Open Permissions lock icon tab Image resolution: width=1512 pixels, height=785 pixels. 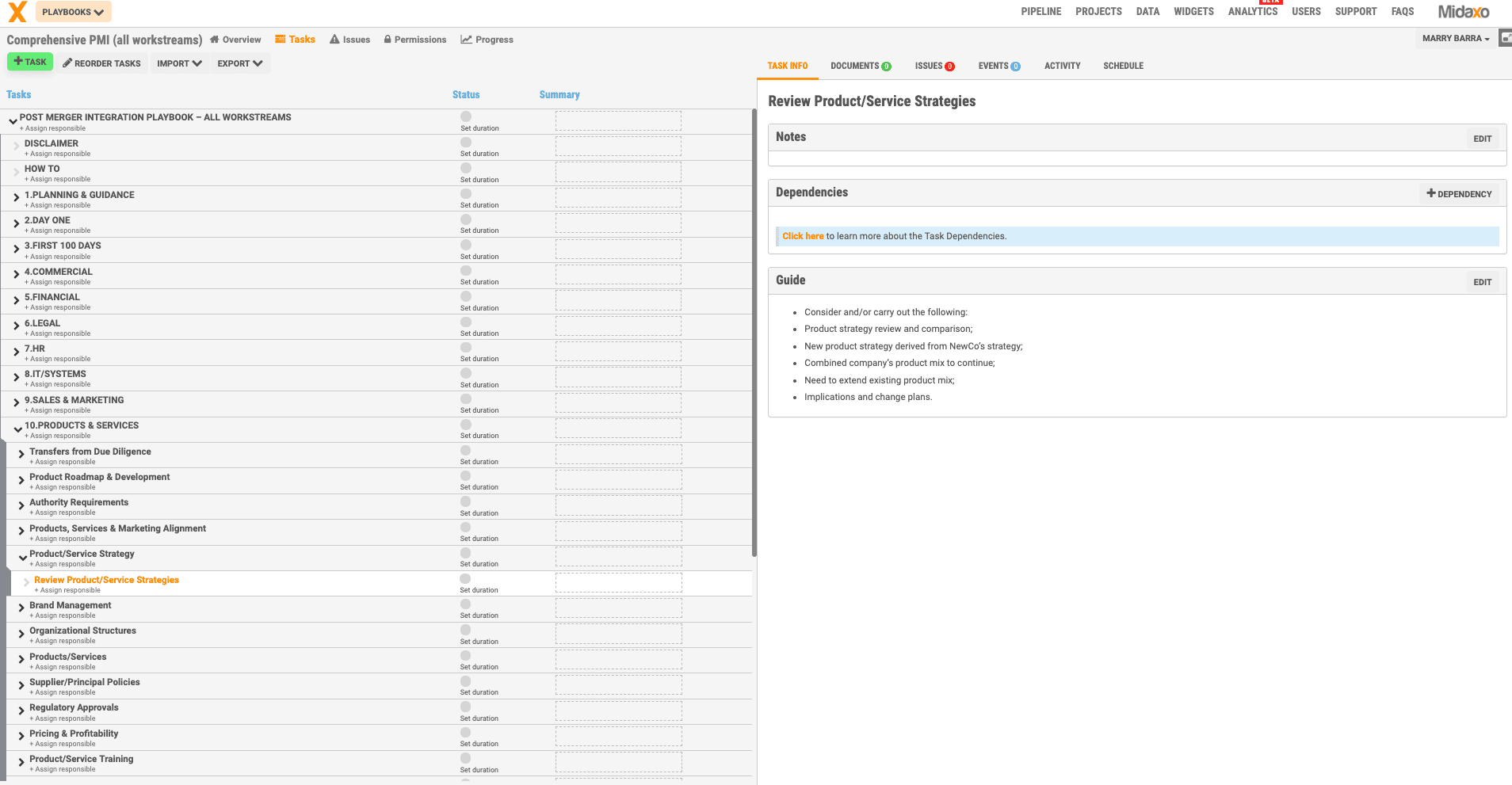(414, 40)
